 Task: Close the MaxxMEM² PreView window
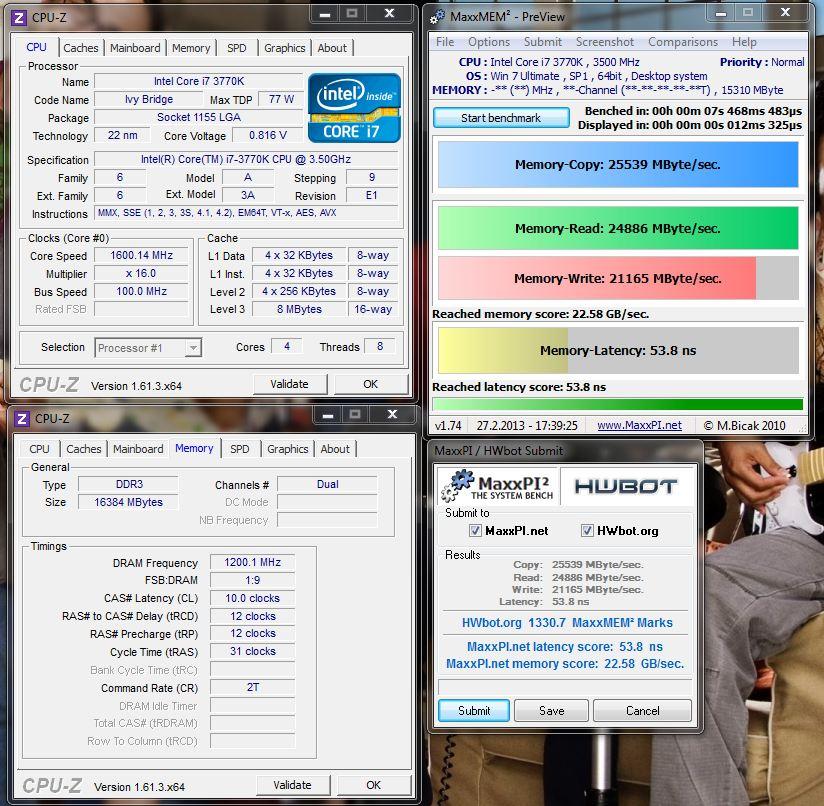(785, 13)
